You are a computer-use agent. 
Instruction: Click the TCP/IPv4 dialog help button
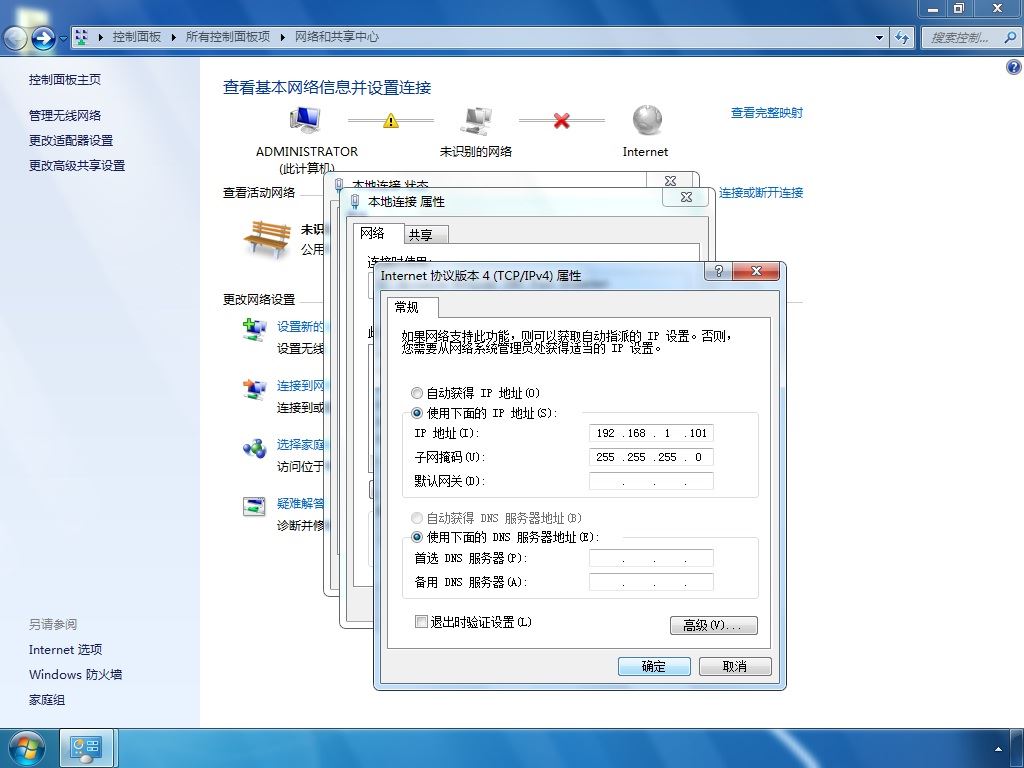coord(718,270)
